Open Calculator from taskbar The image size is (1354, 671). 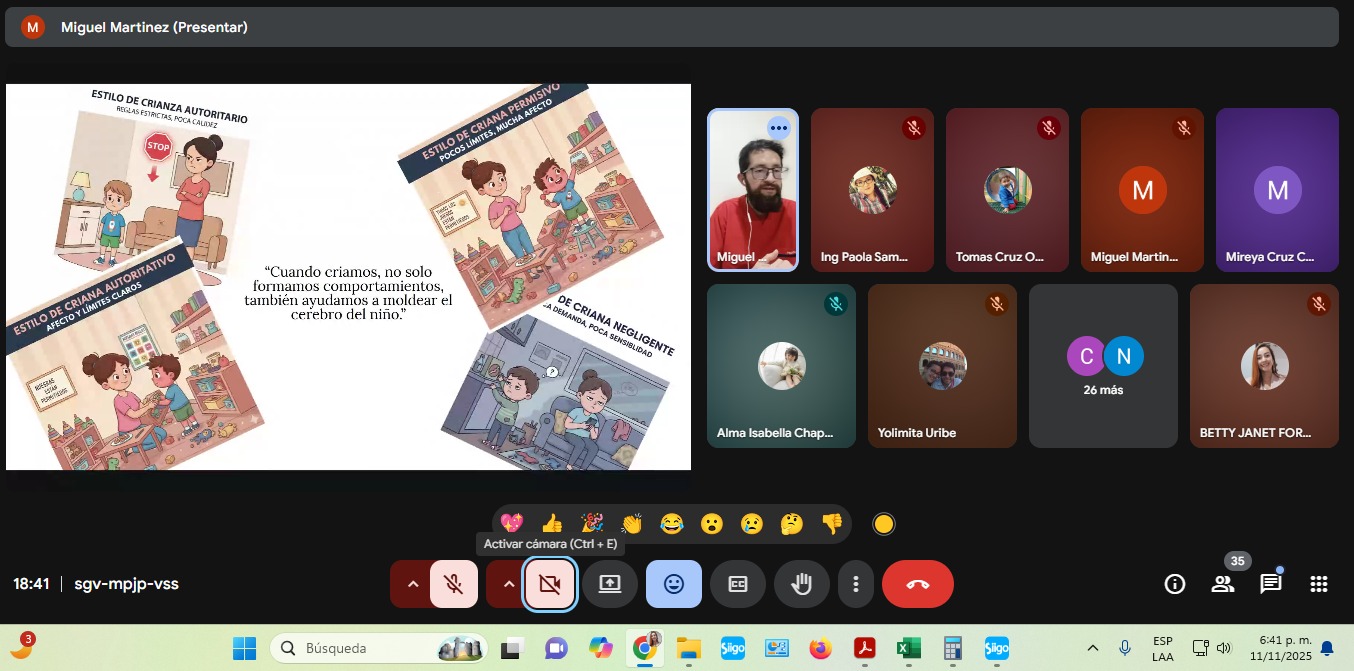[952, 648]
